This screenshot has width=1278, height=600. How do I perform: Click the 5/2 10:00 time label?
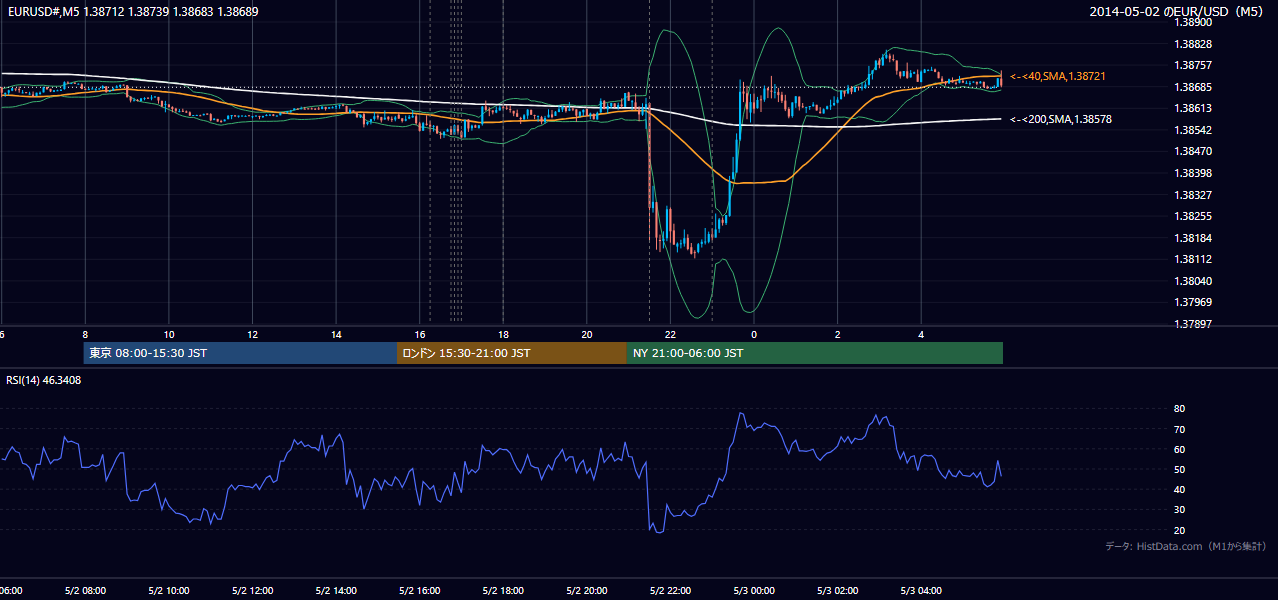[x=169, y=591]
